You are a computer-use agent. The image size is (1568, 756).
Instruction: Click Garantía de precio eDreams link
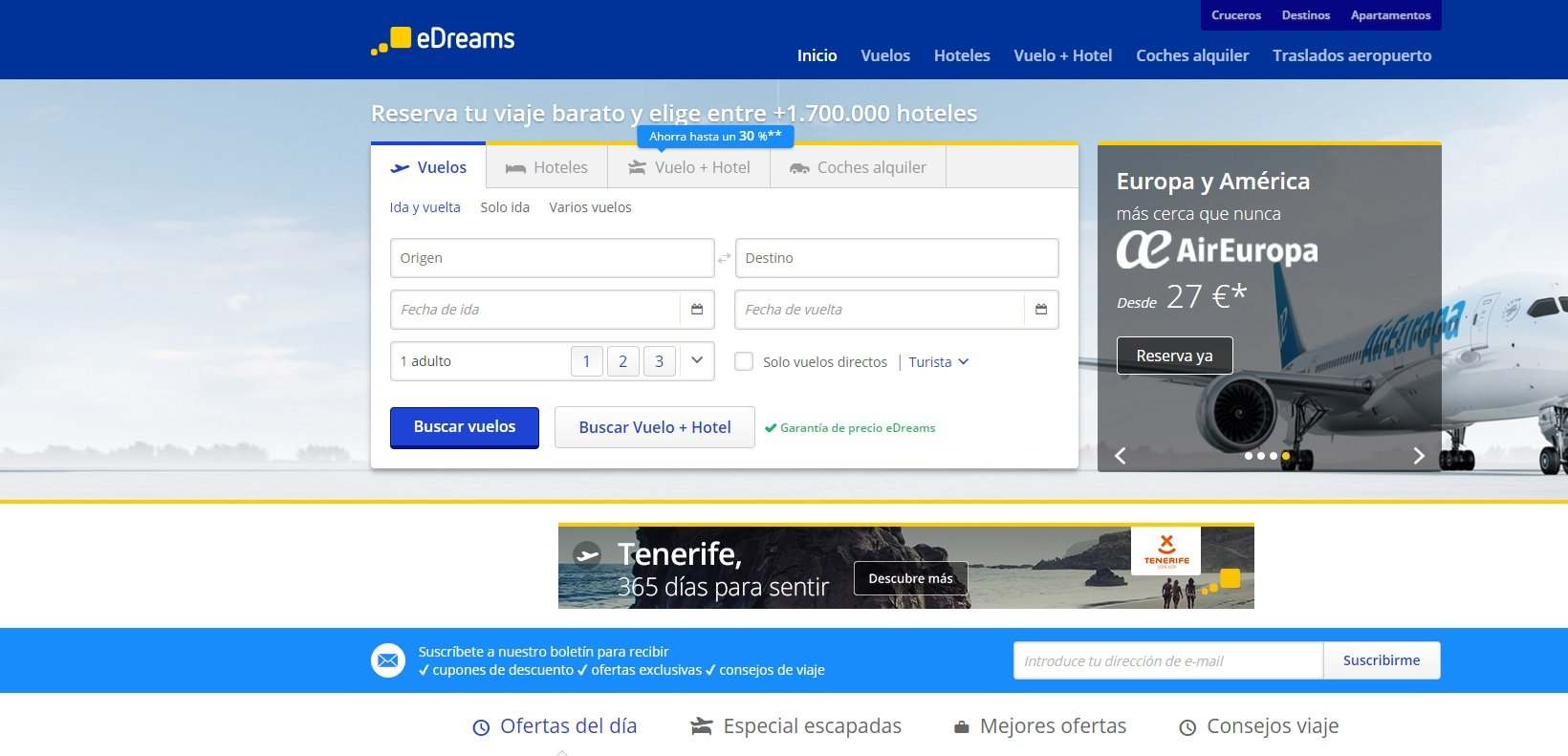[858, 428]
